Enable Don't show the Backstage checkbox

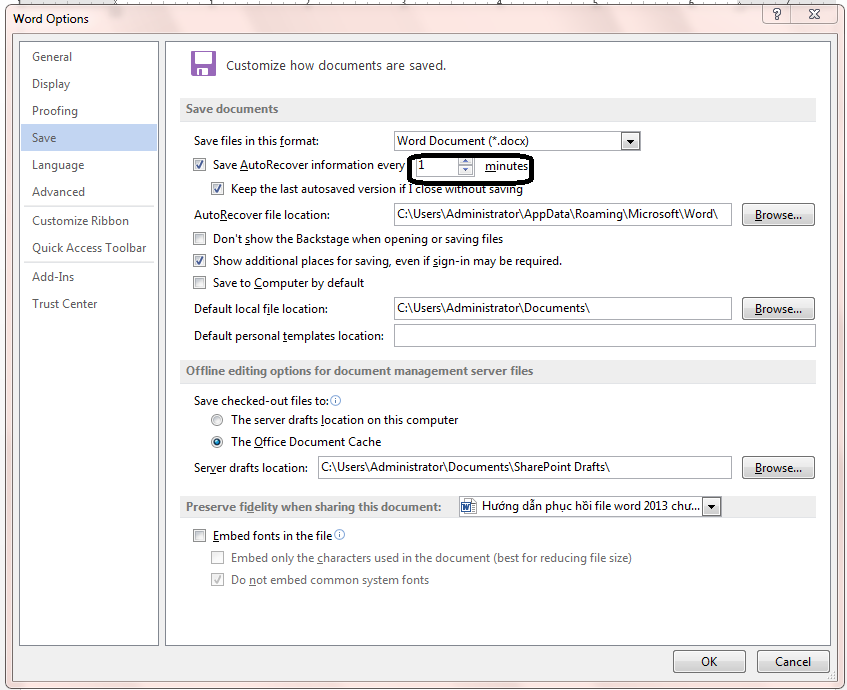tap(200, 239)
